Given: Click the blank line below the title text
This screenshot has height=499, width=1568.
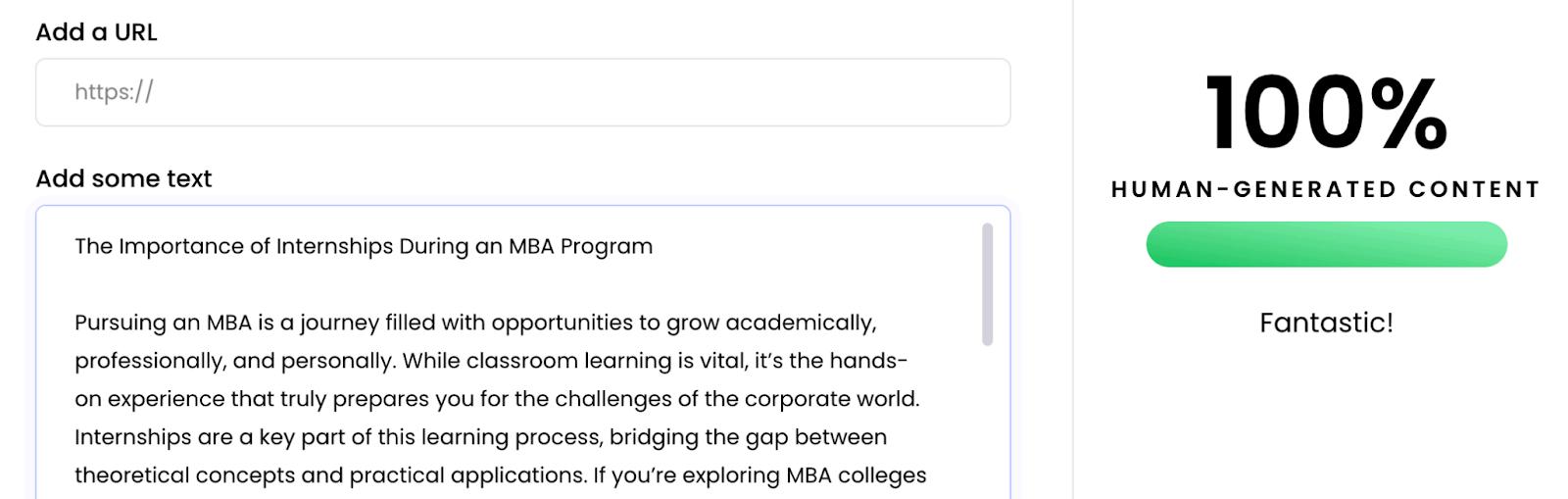Looking at the screenshot, I should pos(392,284).
